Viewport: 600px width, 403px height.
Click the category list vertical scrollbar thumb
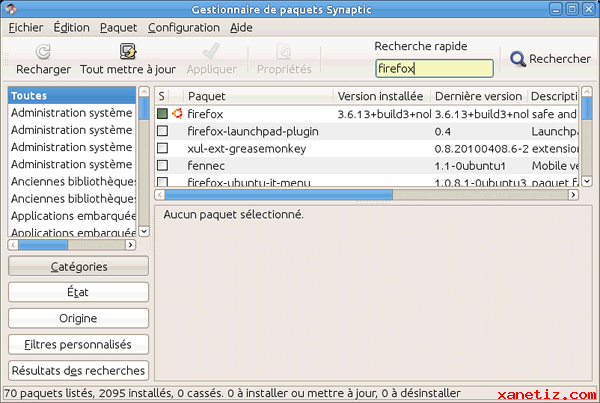144,109
